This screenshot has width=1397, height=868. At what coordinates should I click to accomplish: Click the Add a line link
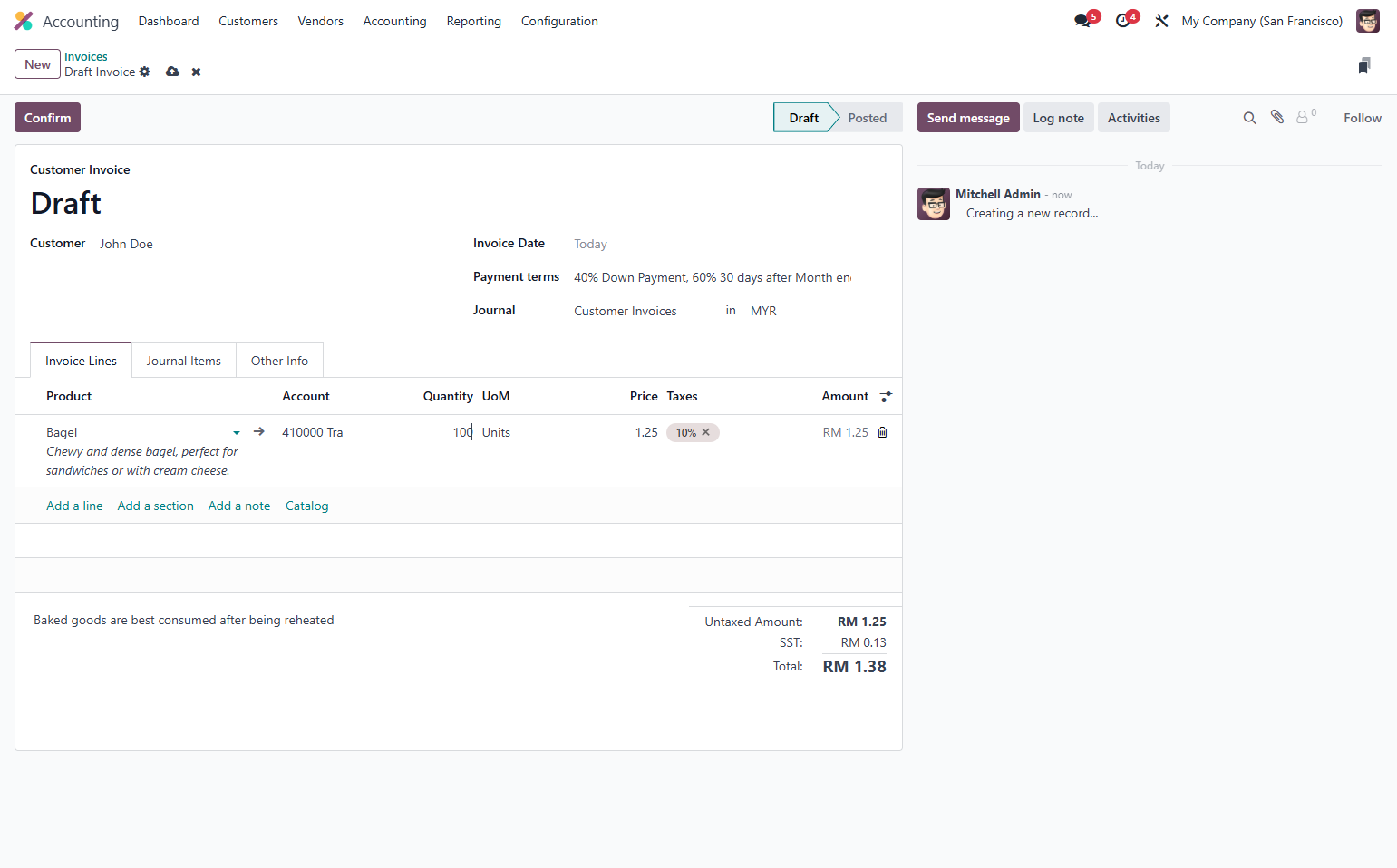[74, 506]
